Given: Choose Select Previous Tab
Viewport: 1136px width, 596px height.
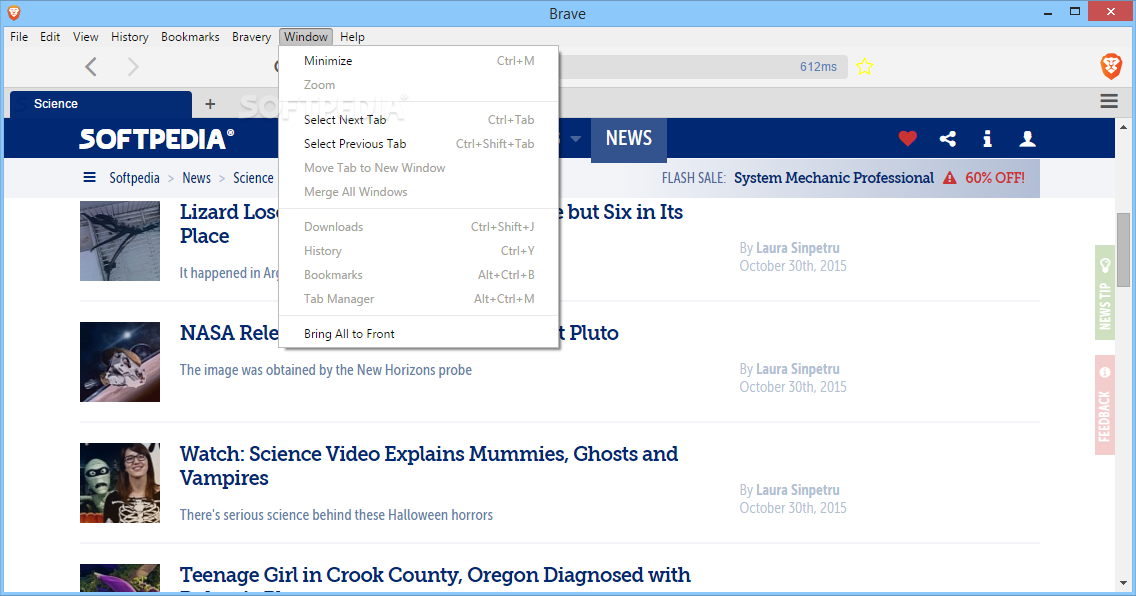Looking at the screenshot, I should pyautogui.click(x=419, y=143).
